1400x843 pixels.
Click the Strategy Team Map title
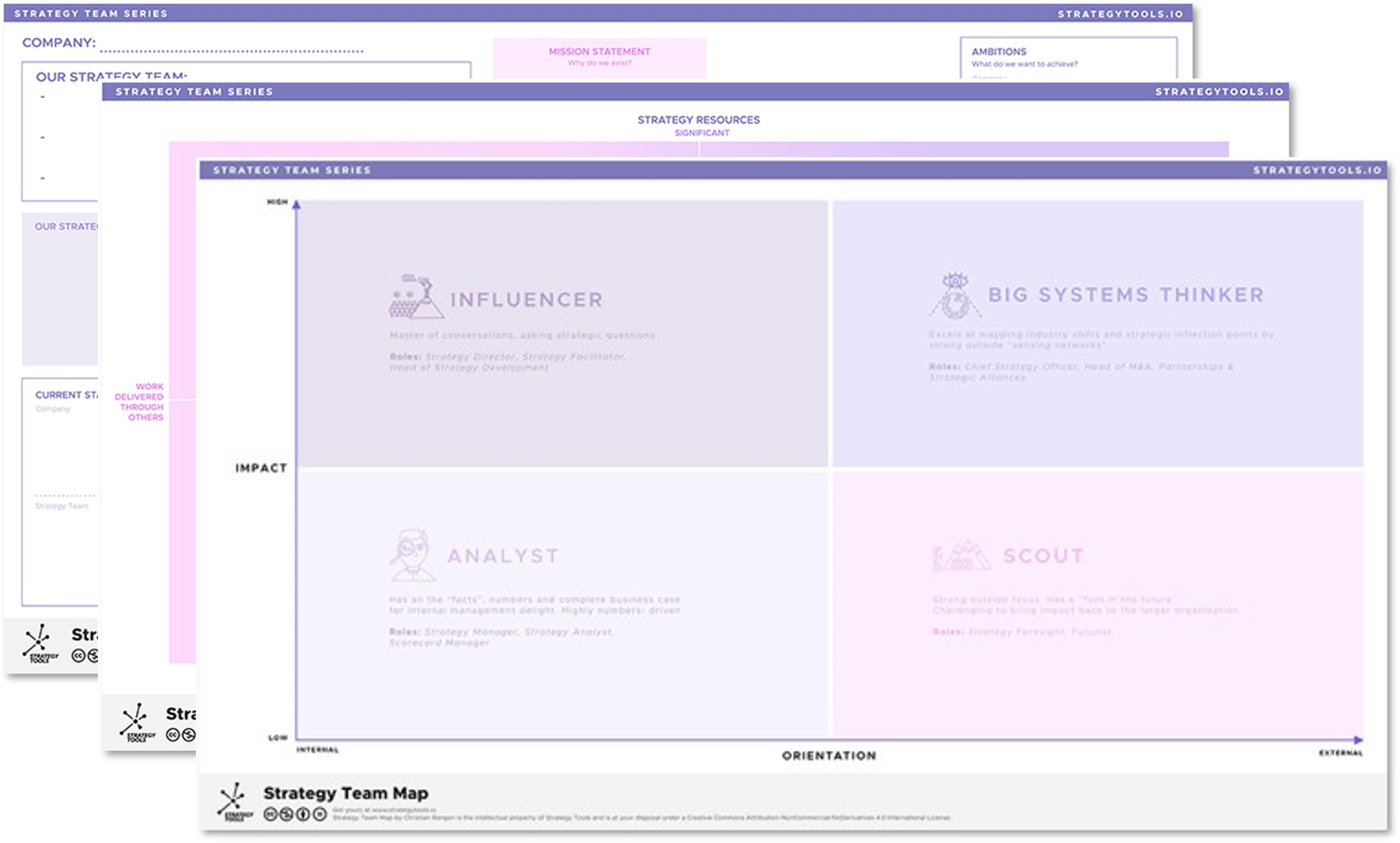coord(346,793)
